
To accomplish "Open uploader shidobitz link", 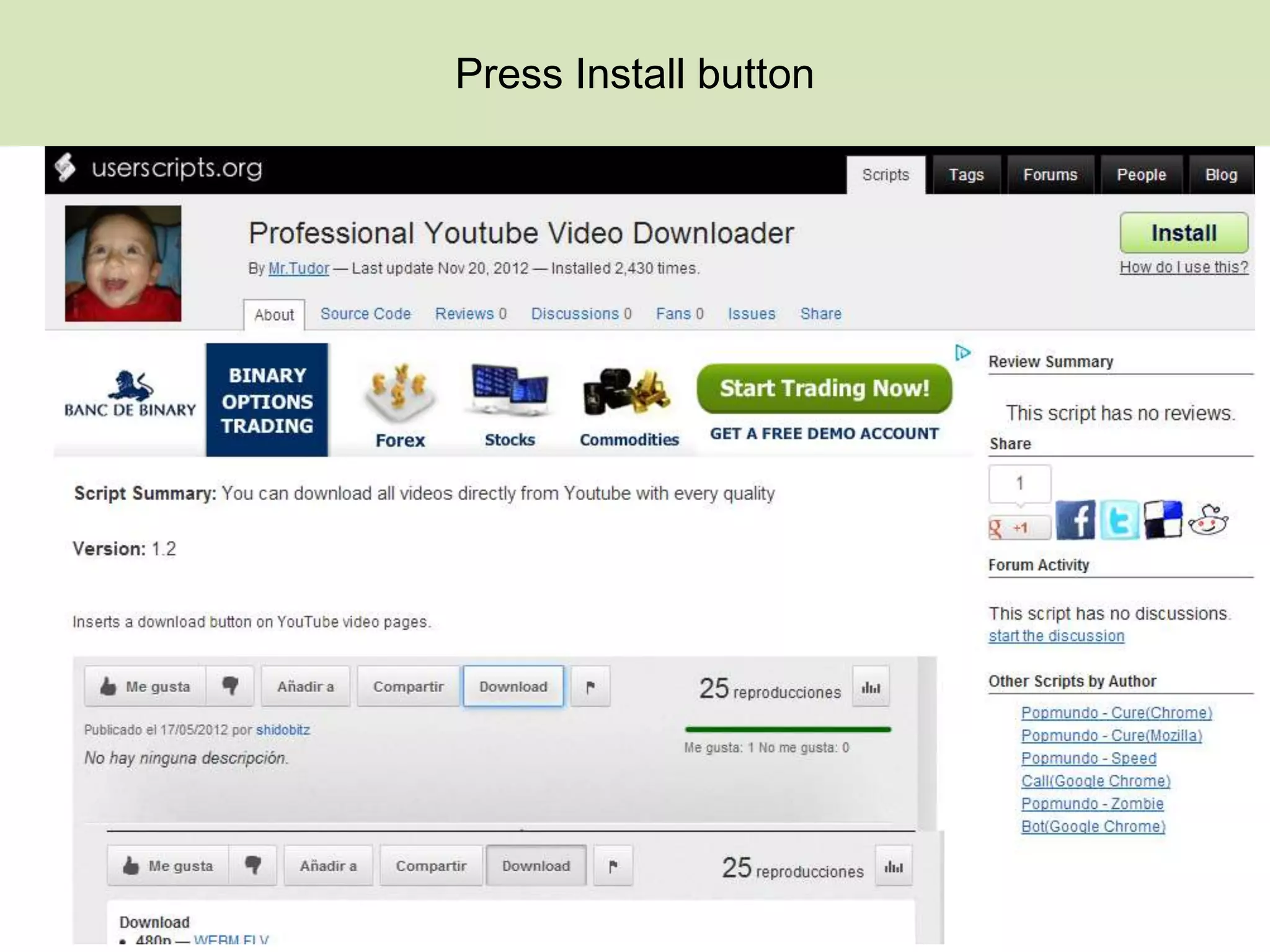I will (283, 730).
